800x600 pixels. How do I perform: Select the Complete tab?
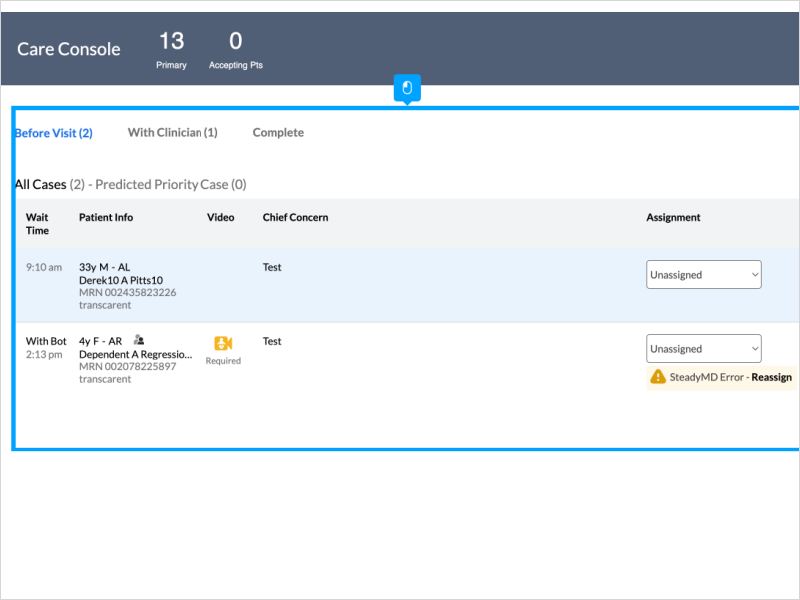pyautogui.click(x=278, y=132)
